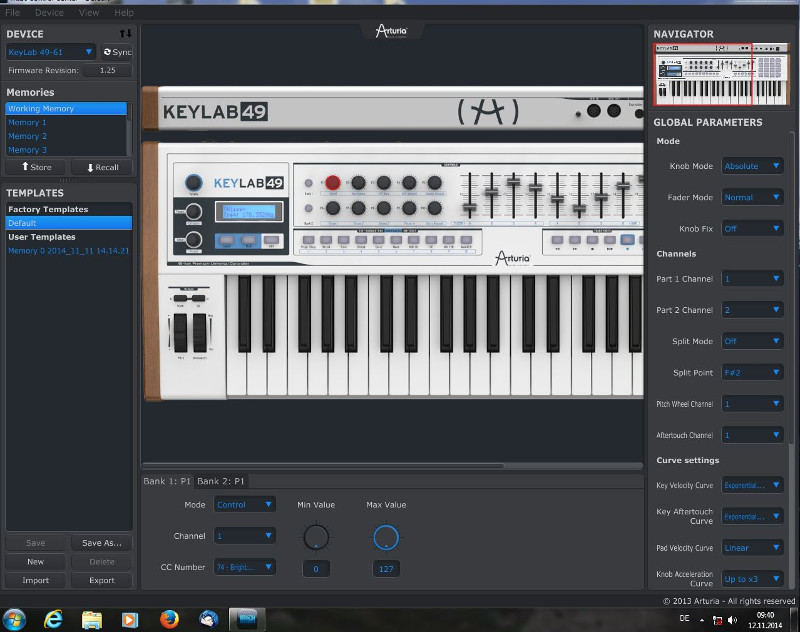The height and width of the screenshot is (632, 800).
Task: Open the Split Point dropdown
Action: point(752,372)
